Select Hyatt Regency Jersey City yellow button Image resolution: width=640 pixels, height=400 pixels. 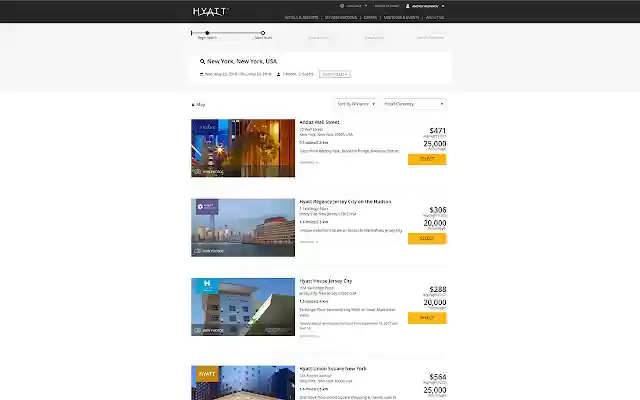click(427, 238)
